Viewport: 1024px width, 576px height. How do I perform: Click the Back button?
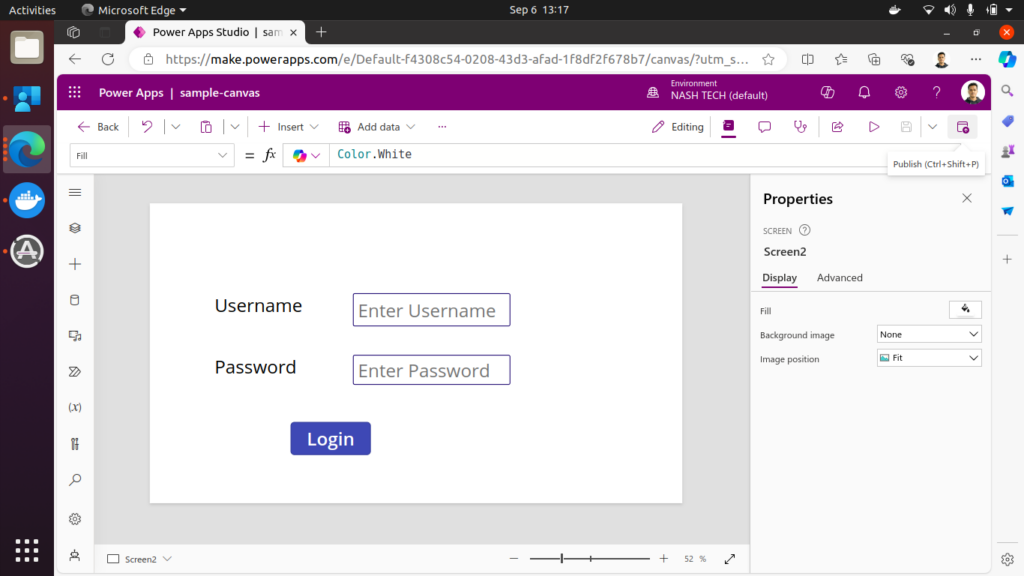(x=98, y=127)
